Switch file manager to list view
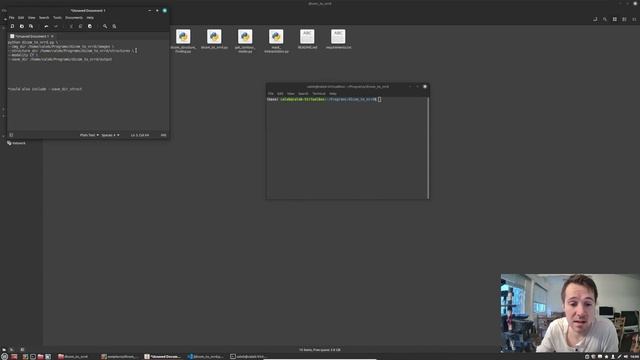Viewport: 640px width, 360px height. [x=624, y=19]
